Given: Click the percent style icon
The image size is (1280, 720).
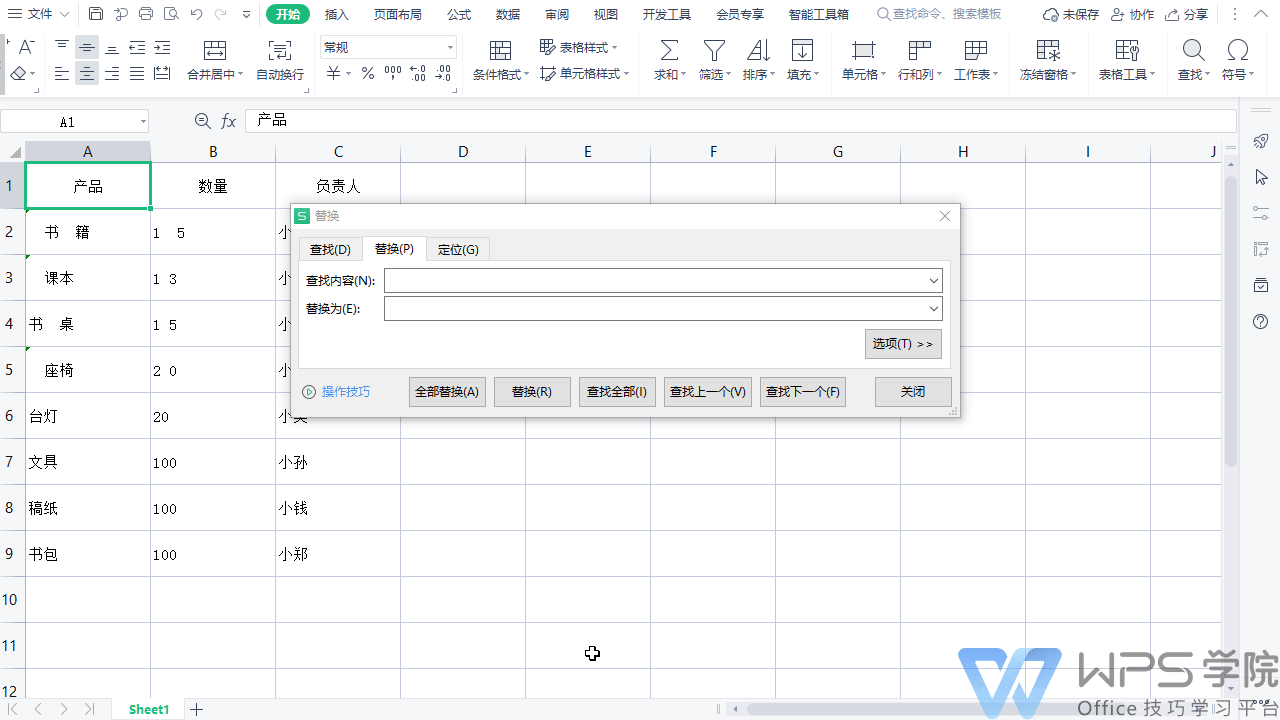Looking at the screenshot, I should click(x=368, y=74).
